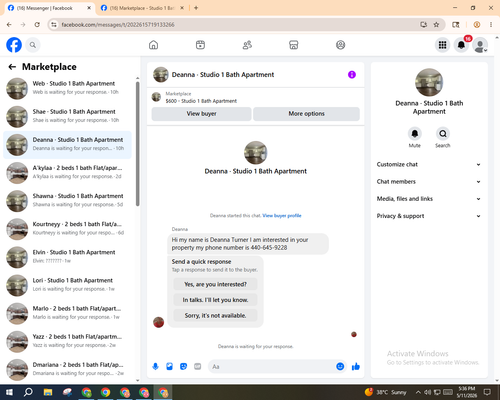This screenshot has width=500, height=400.
Task: Open the account profile avatar menu
Action: (x=480, y=45)
